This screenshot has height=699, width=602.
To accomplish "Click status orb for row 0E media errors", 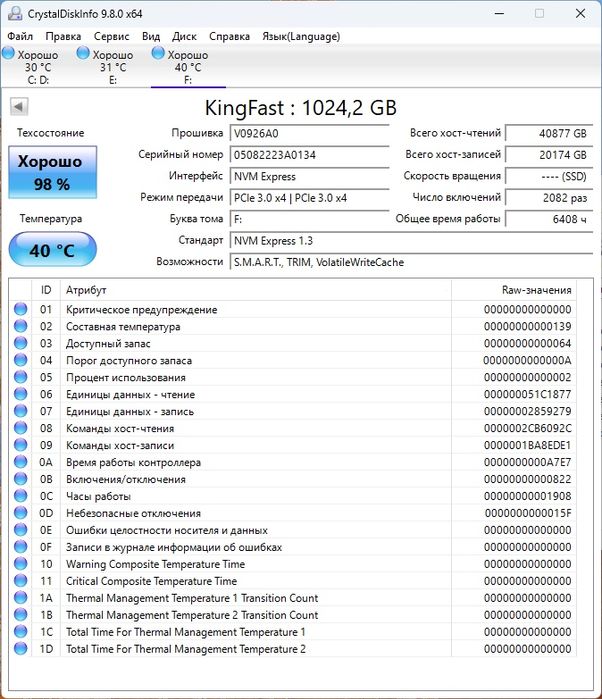I will coord(21,530).
